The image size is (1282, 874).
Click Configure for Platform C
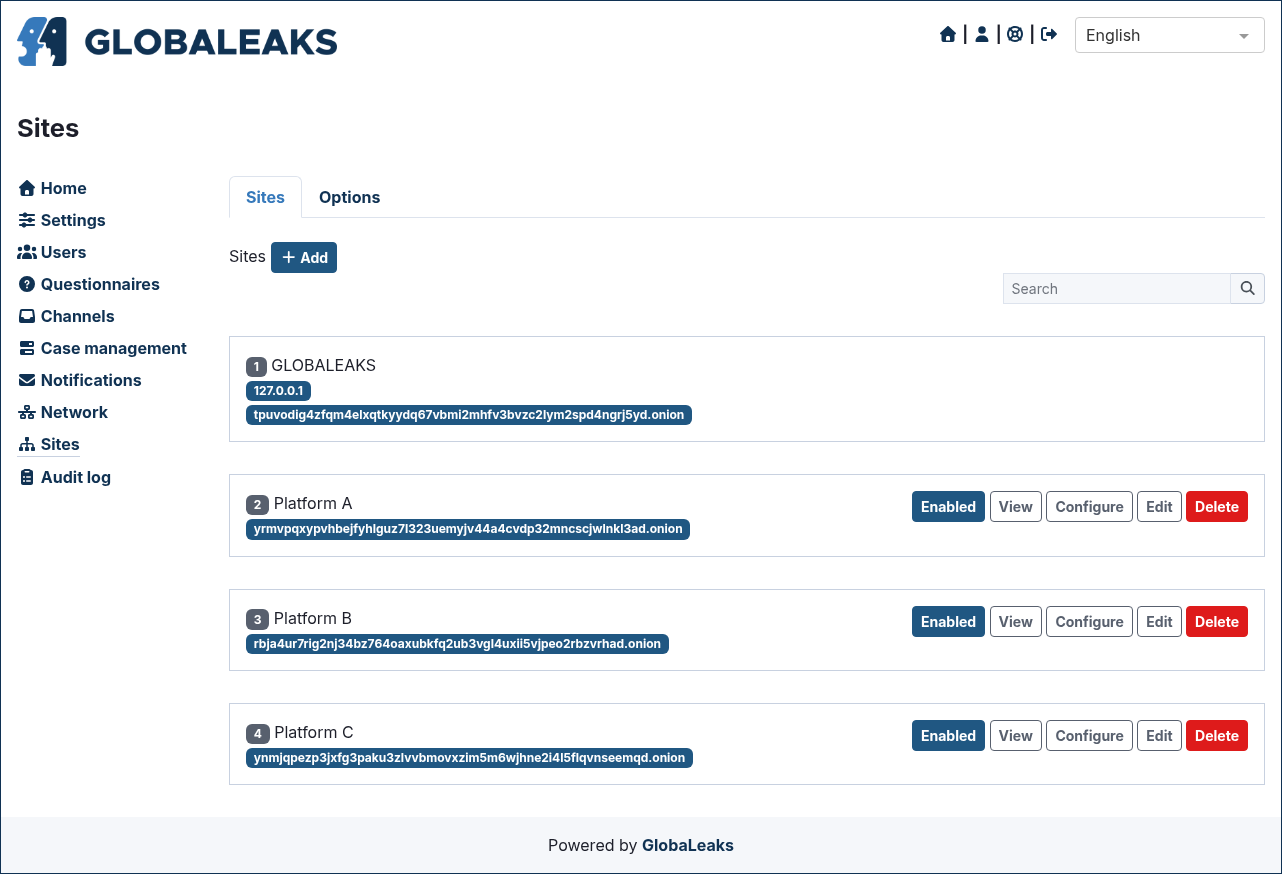click(1089, 735)
